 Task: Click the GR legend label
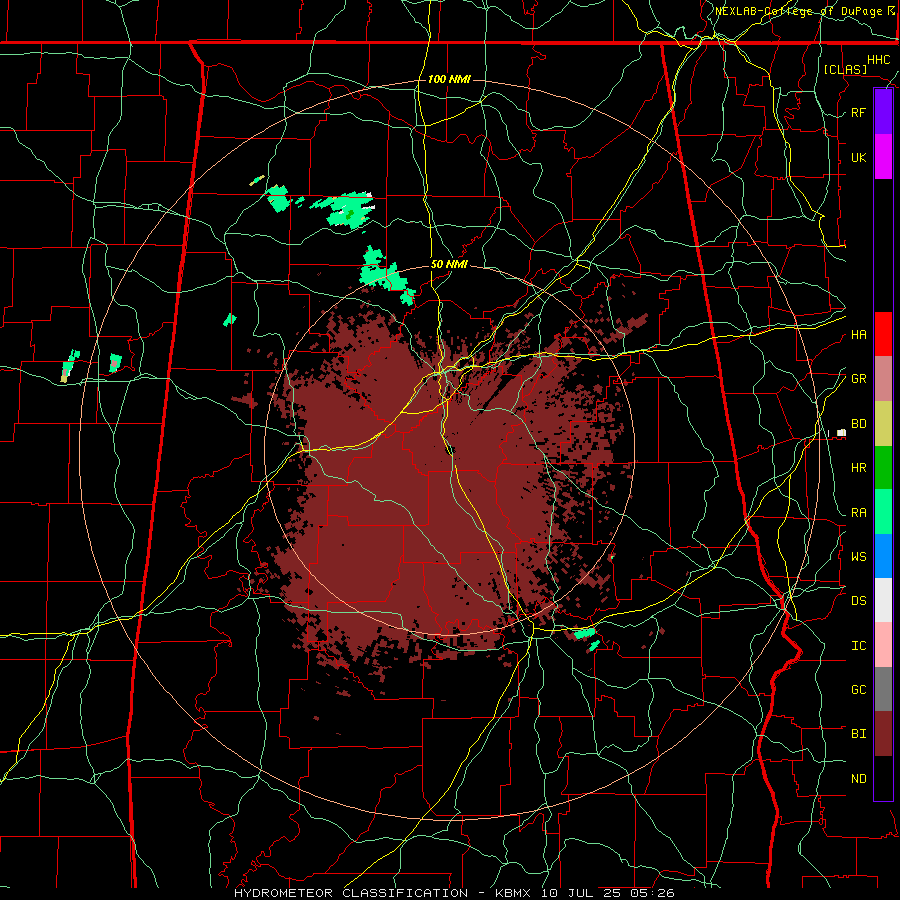[858, 379]
